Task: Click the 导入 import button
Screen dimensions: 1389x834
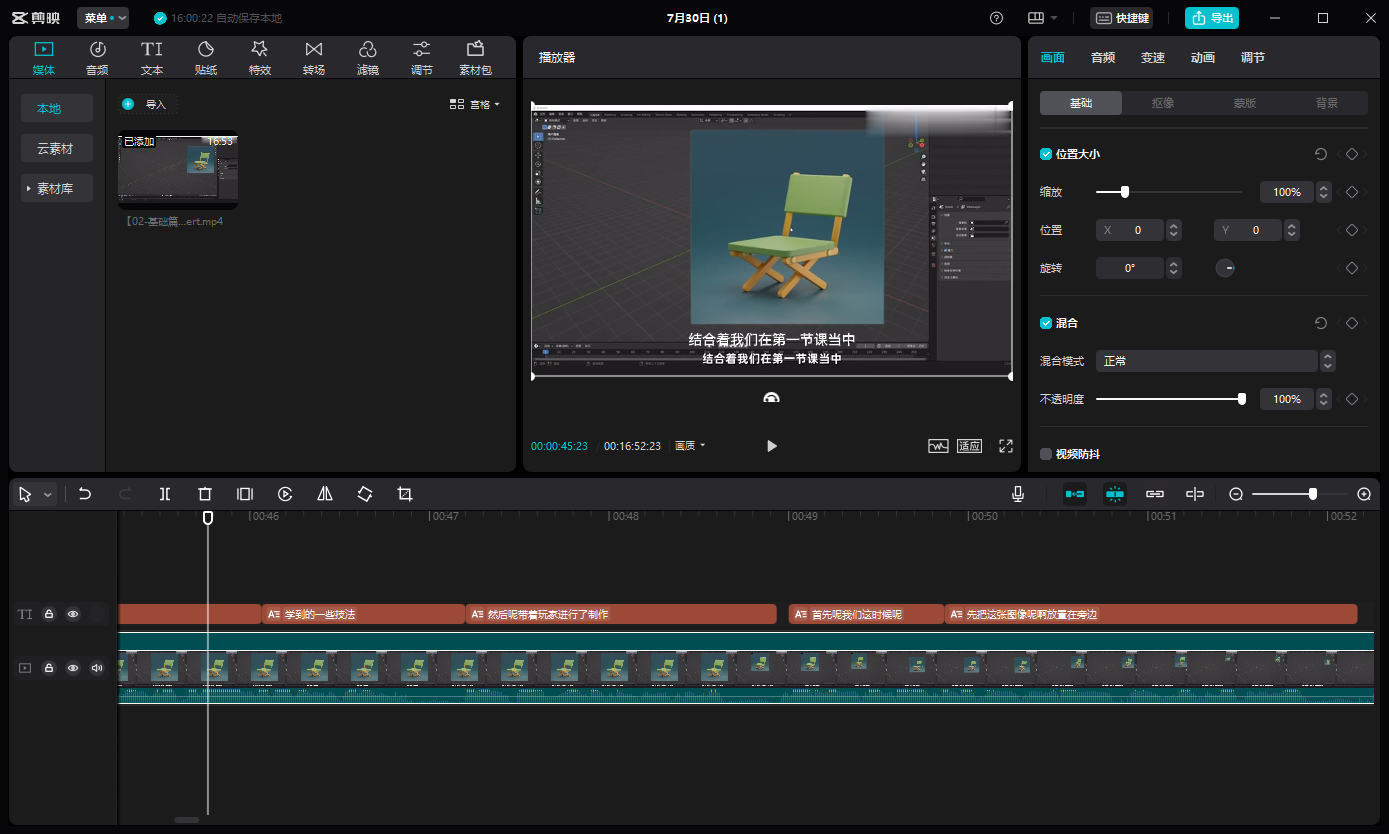Action: [146, 104]
